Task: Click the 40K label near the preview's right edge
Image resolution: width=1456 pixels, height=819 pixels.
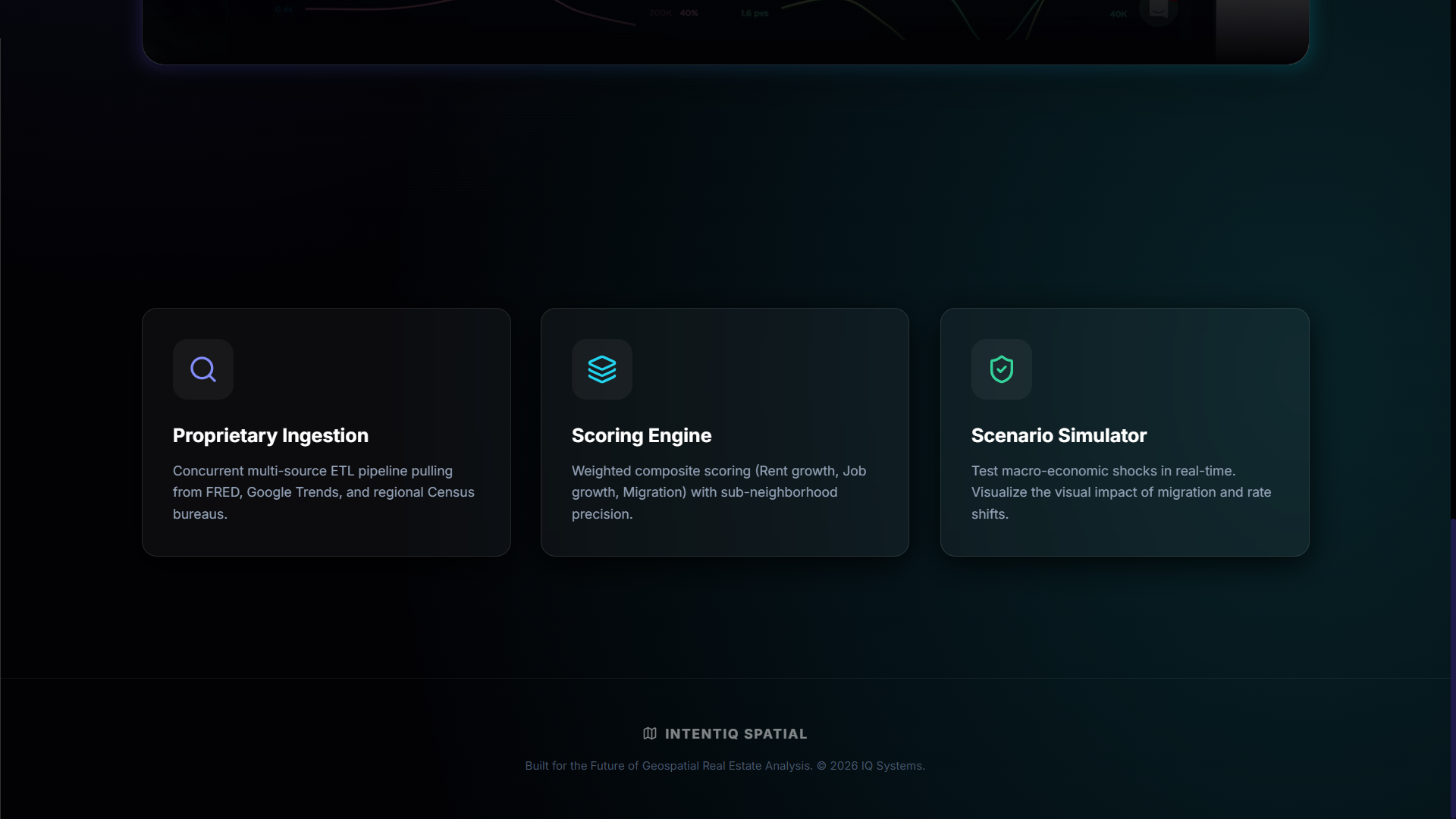Action: pyautogui.click(x=1118, y=14)
